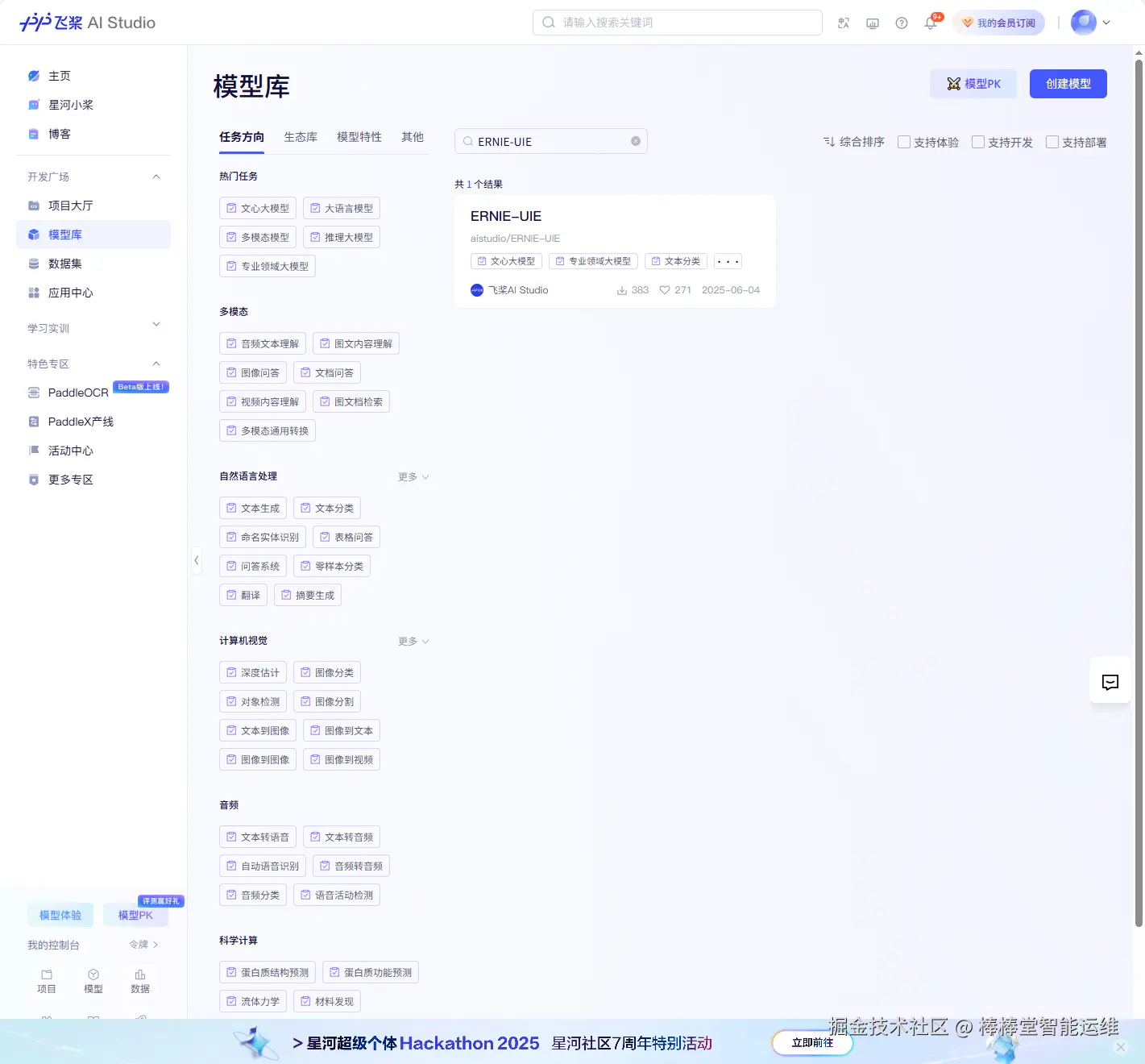Switch to 其他 tab
The width and height of the screenshot is (1145, 1064).
coord(413,137)
